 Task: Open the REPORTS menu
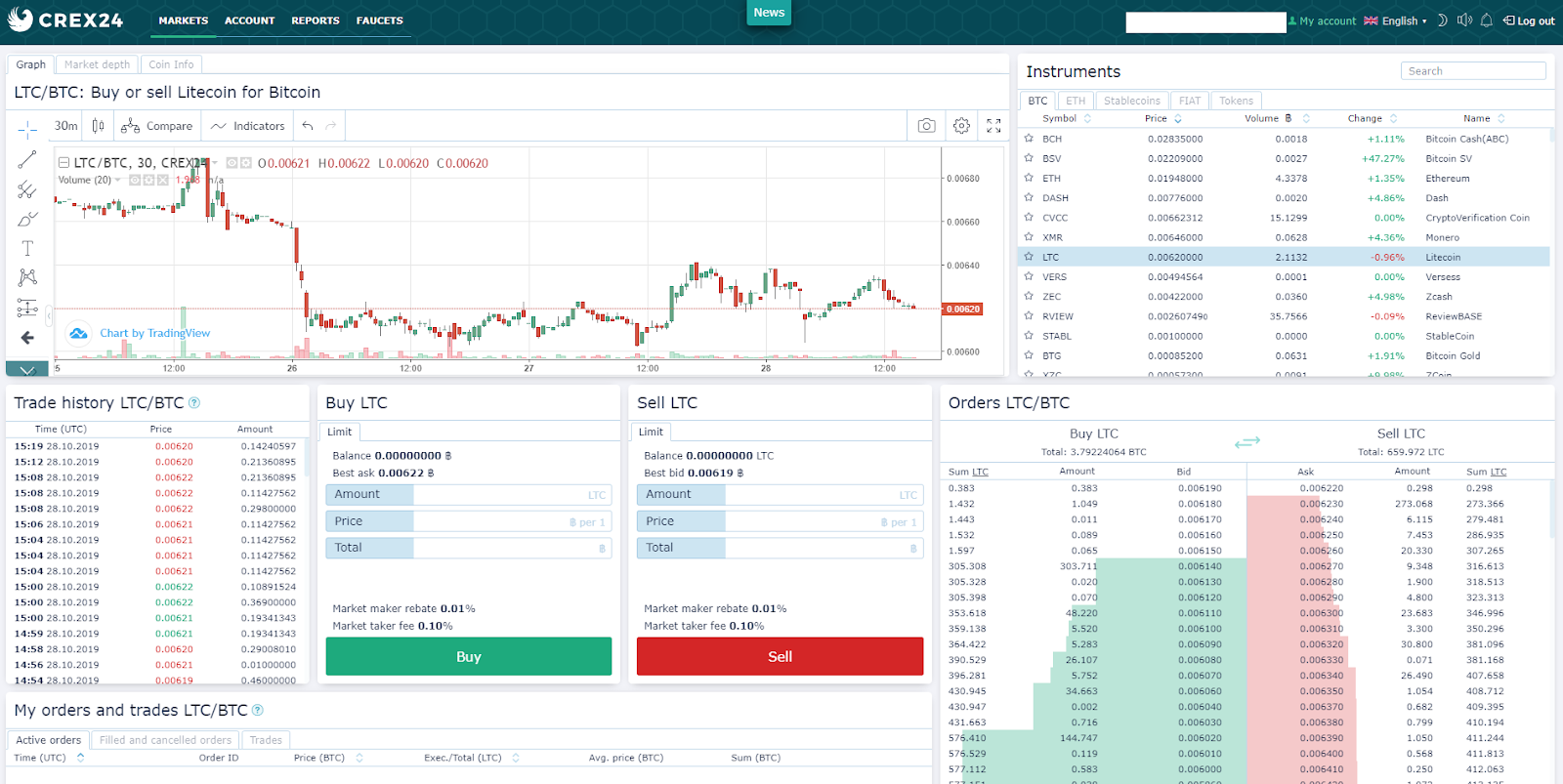pyautogui.click(x=316, y=21)
